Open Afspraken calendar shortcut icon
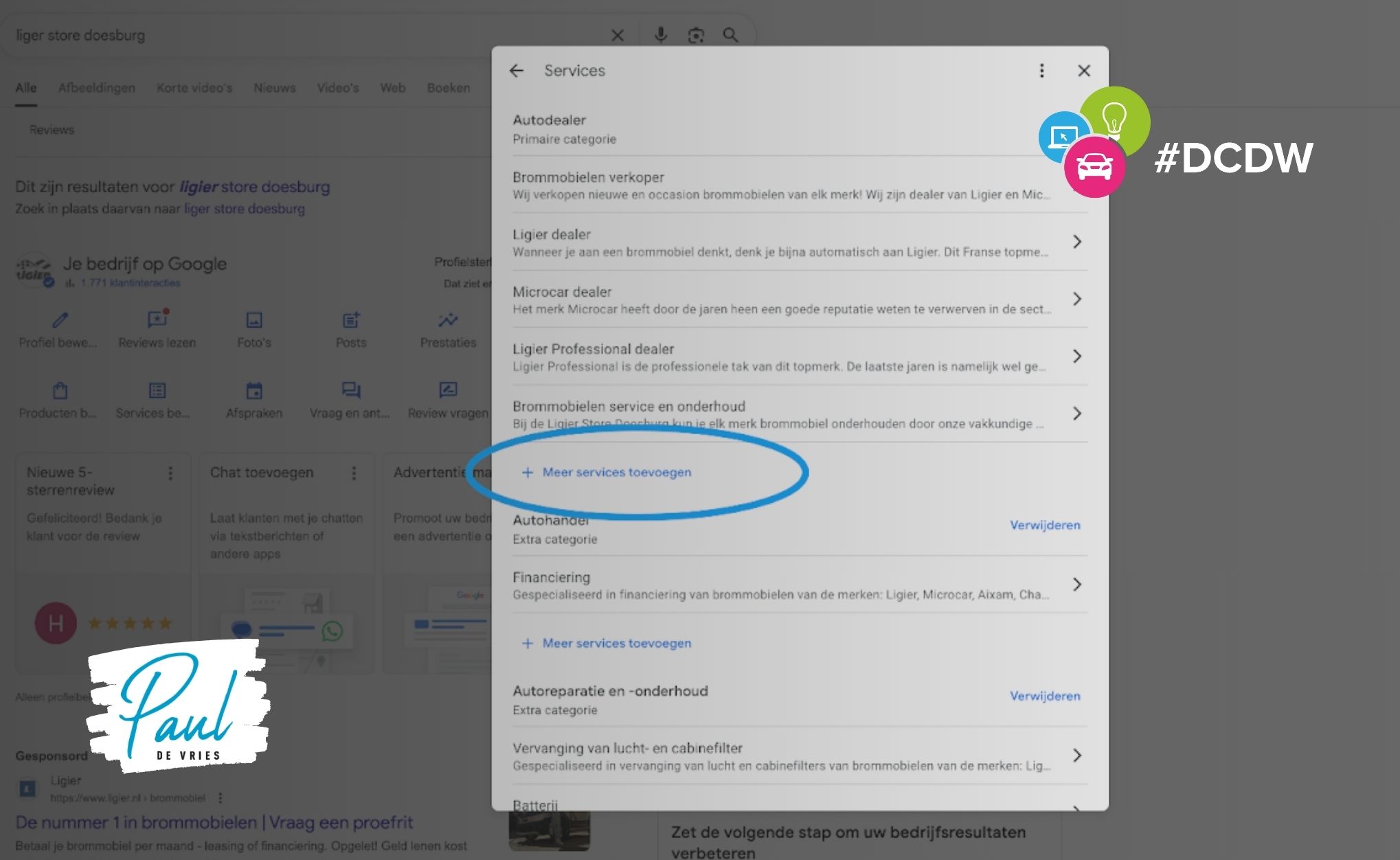Screen dimensions: 1400x860 [254, 391]
